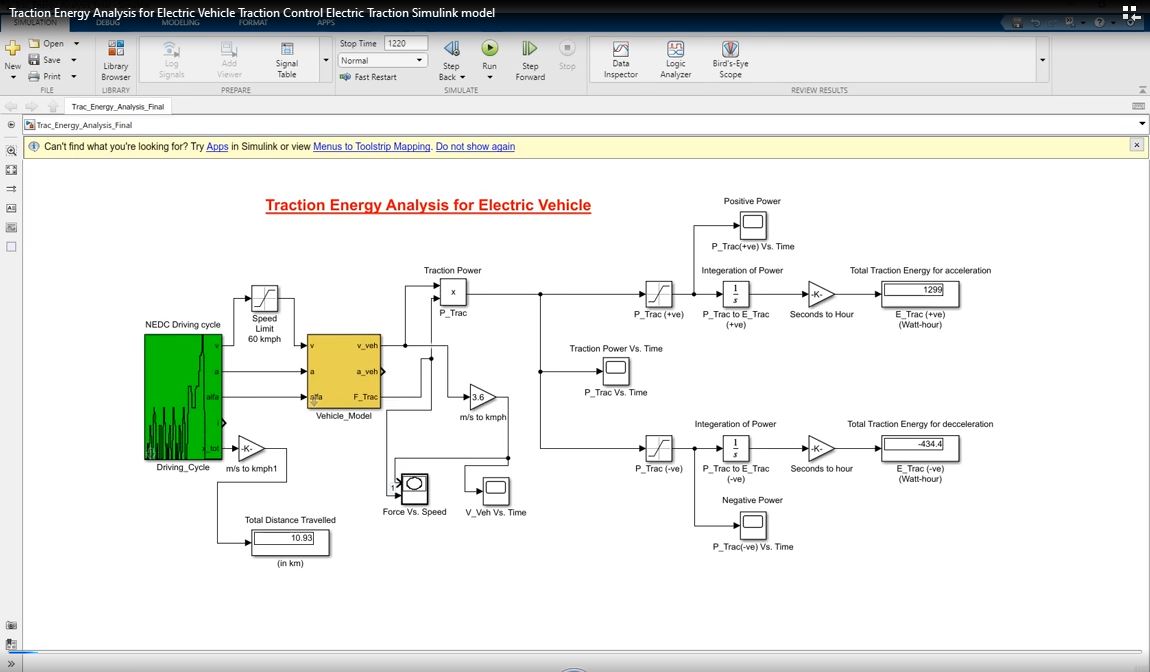
Task: Click the Stop Time input field
Action: tap(406, 44)
